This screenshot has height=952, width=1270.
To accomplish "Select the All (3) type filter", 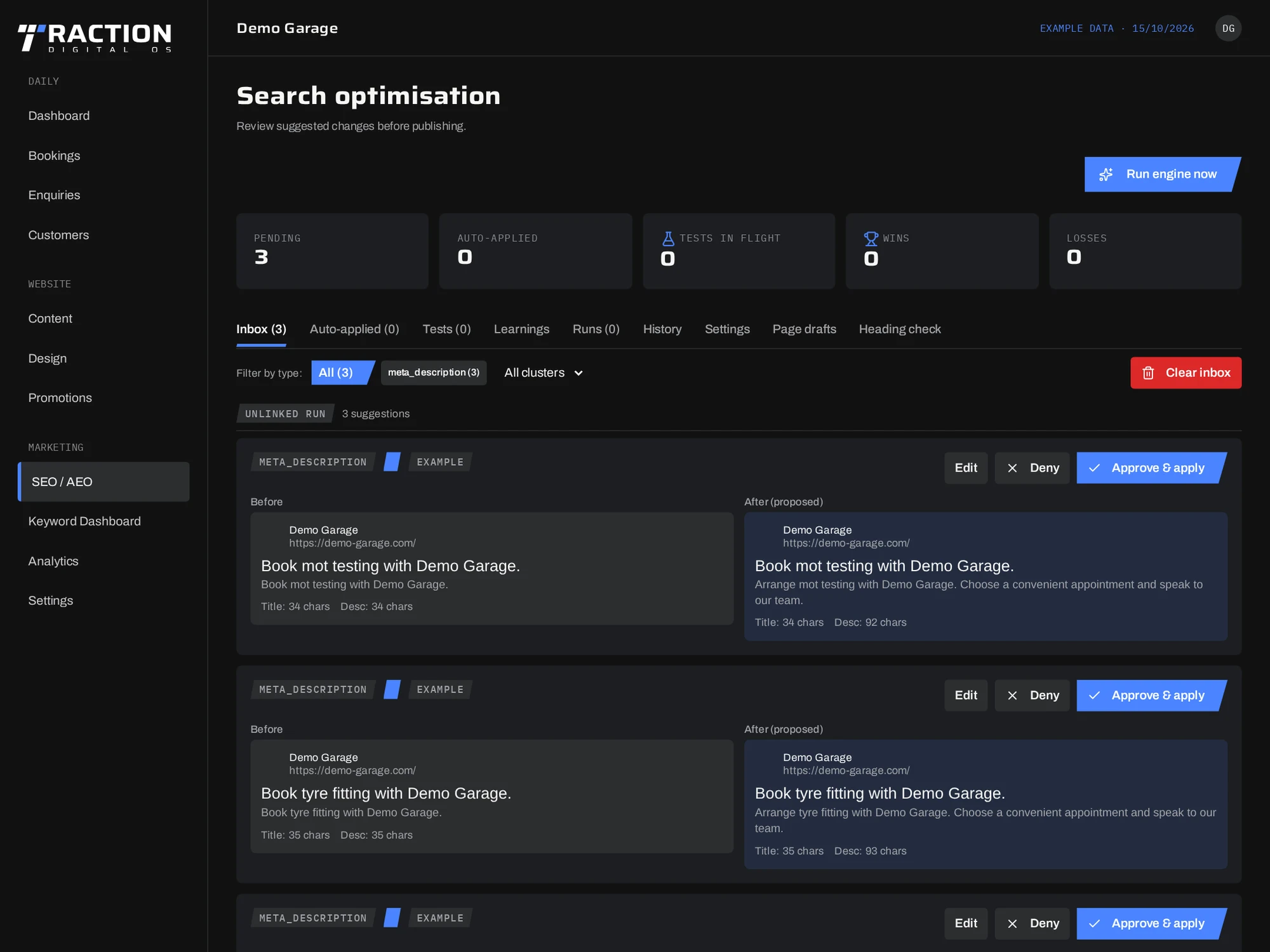I will 342,373.
